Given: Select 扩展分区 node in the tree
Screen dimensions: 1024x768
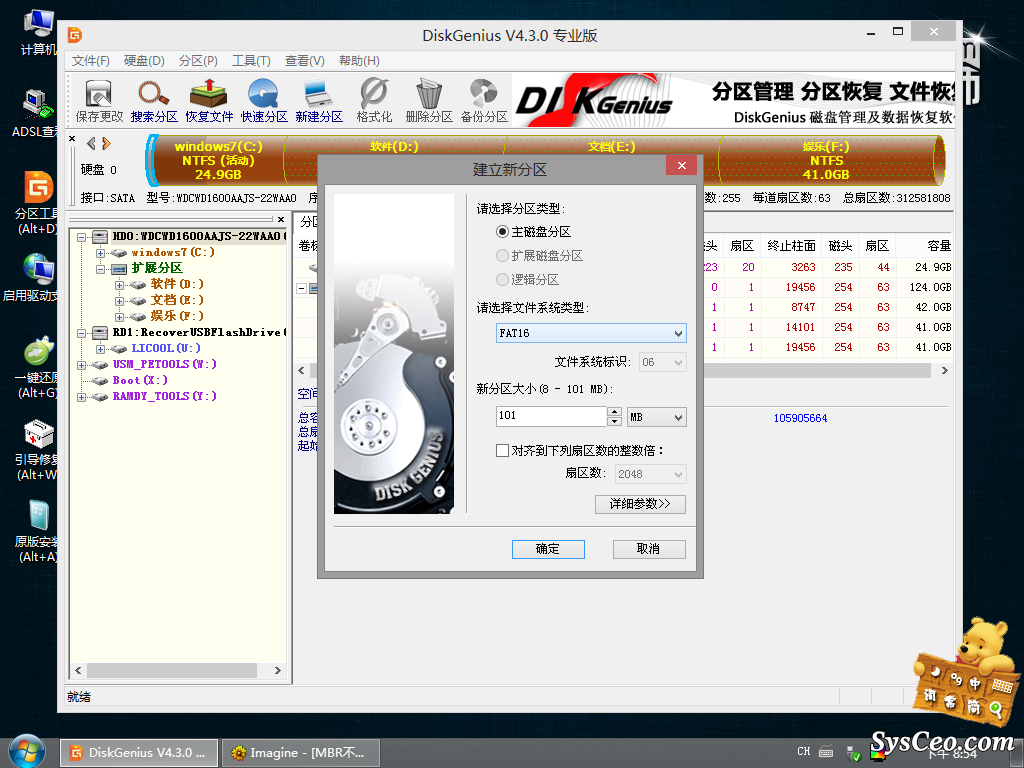Looking at the screenshot, I should pyautogui.click(x=157, y=268).
